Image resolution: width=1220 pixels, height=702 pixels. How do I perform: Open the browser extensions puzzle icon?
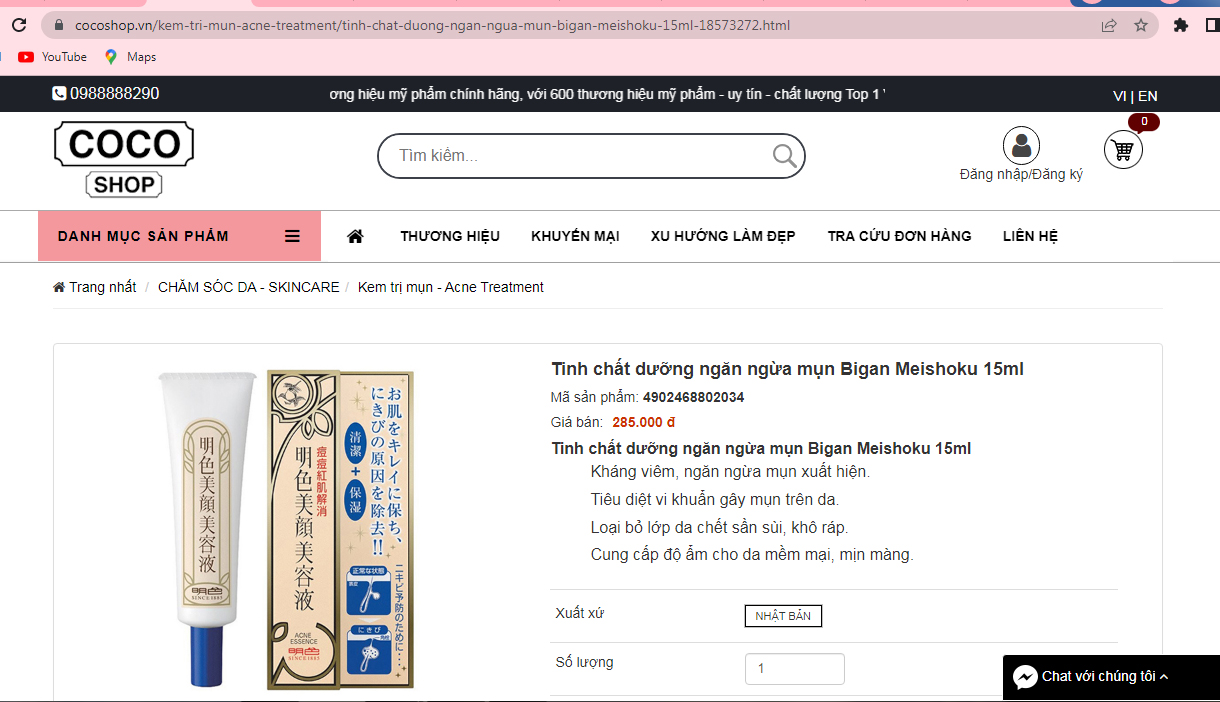point(1181,25)
